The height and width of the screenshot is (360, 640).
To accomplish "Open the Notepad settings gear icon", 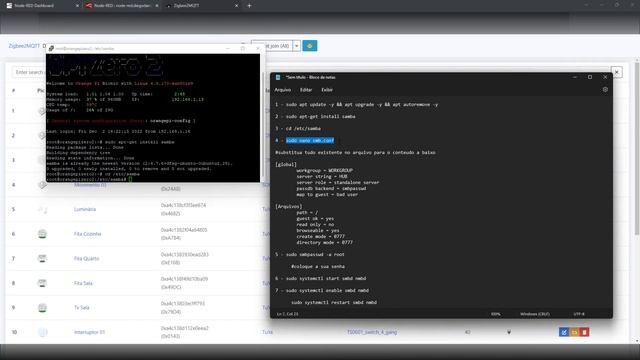I will point(605,90).
